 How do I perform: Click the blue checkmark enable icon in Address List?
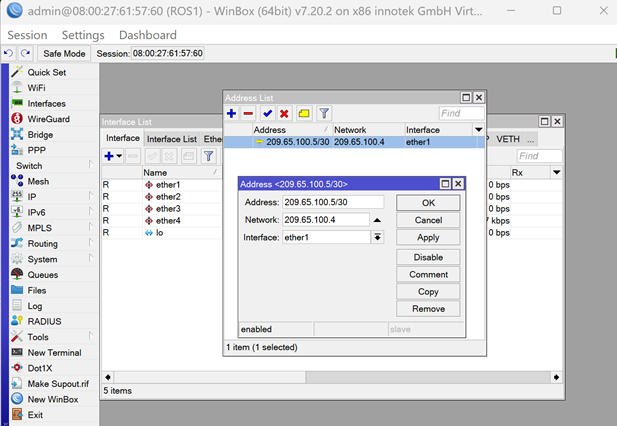tap(267, 114)
